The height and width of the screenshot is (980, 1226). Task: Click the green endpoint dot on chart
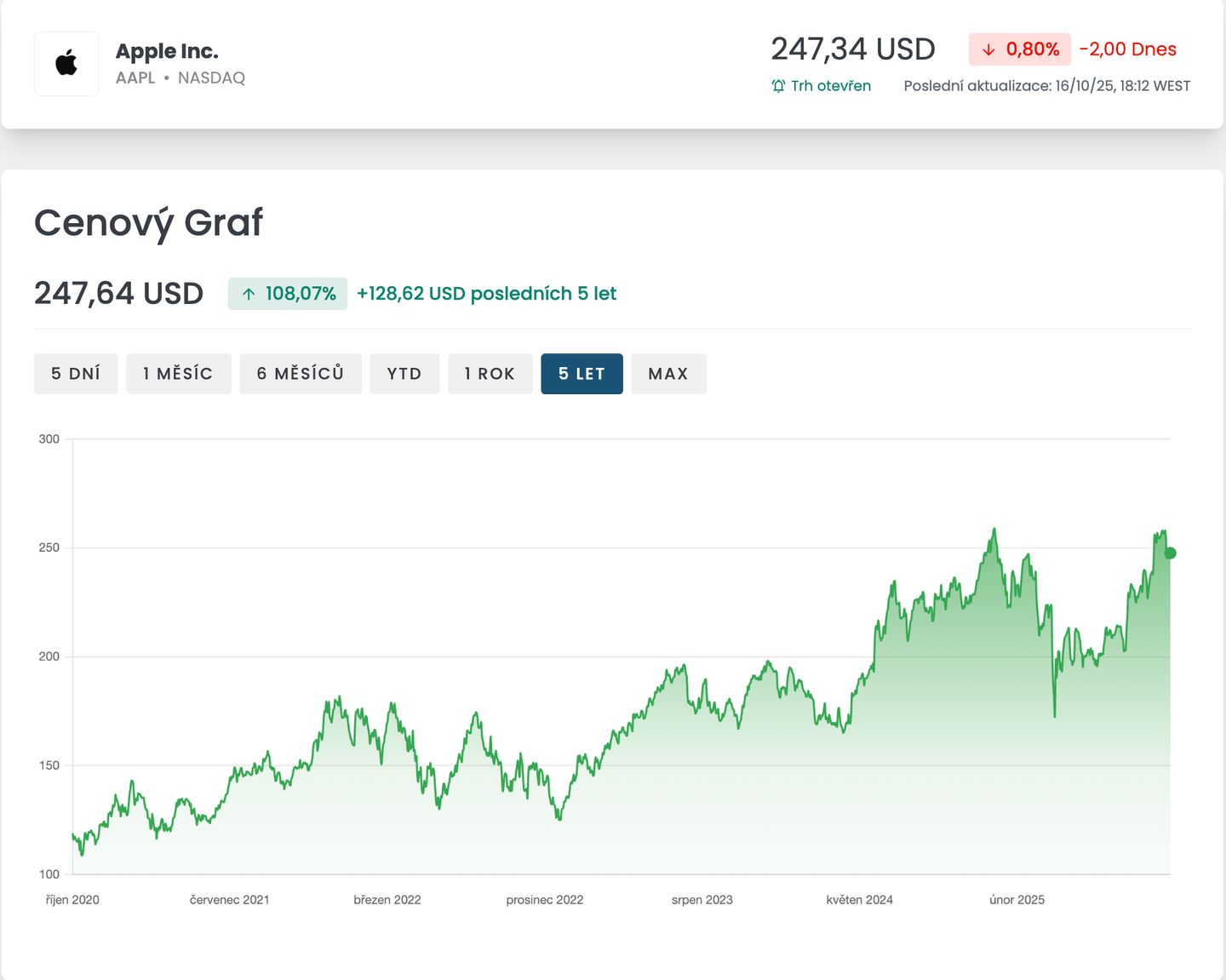1170,553
